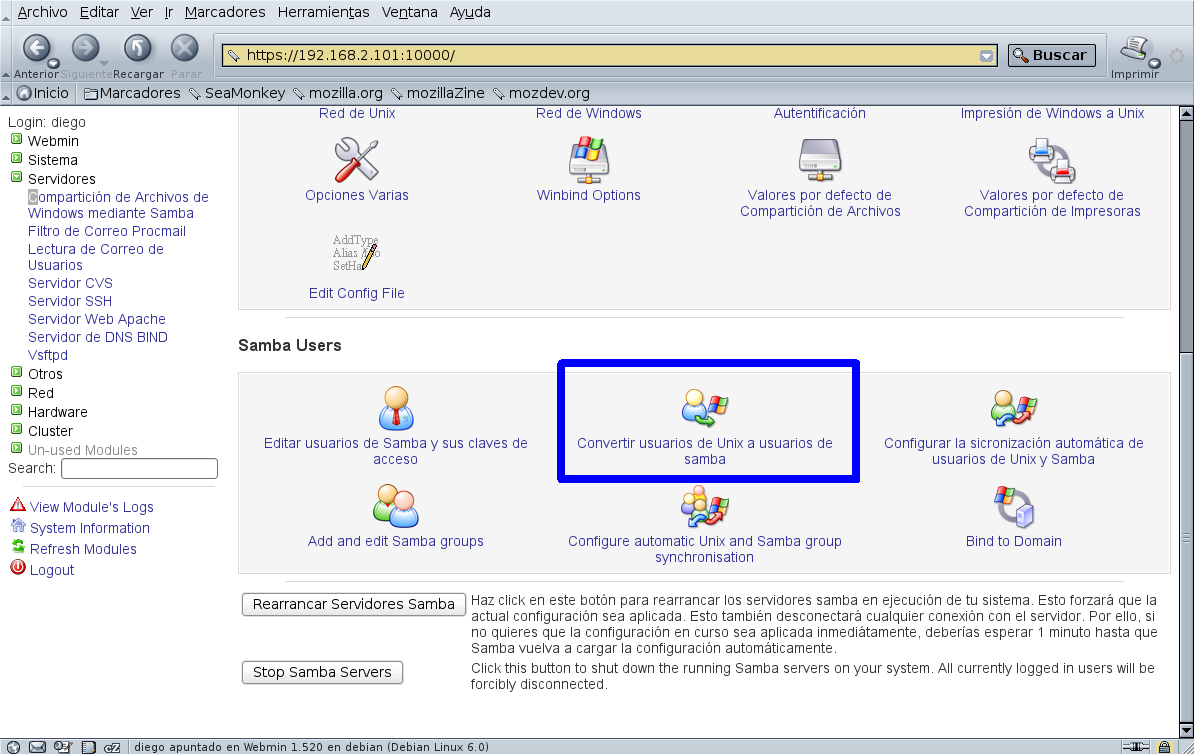
Task: Open Servidor de DNS BIND link
Action: point(97,337)
